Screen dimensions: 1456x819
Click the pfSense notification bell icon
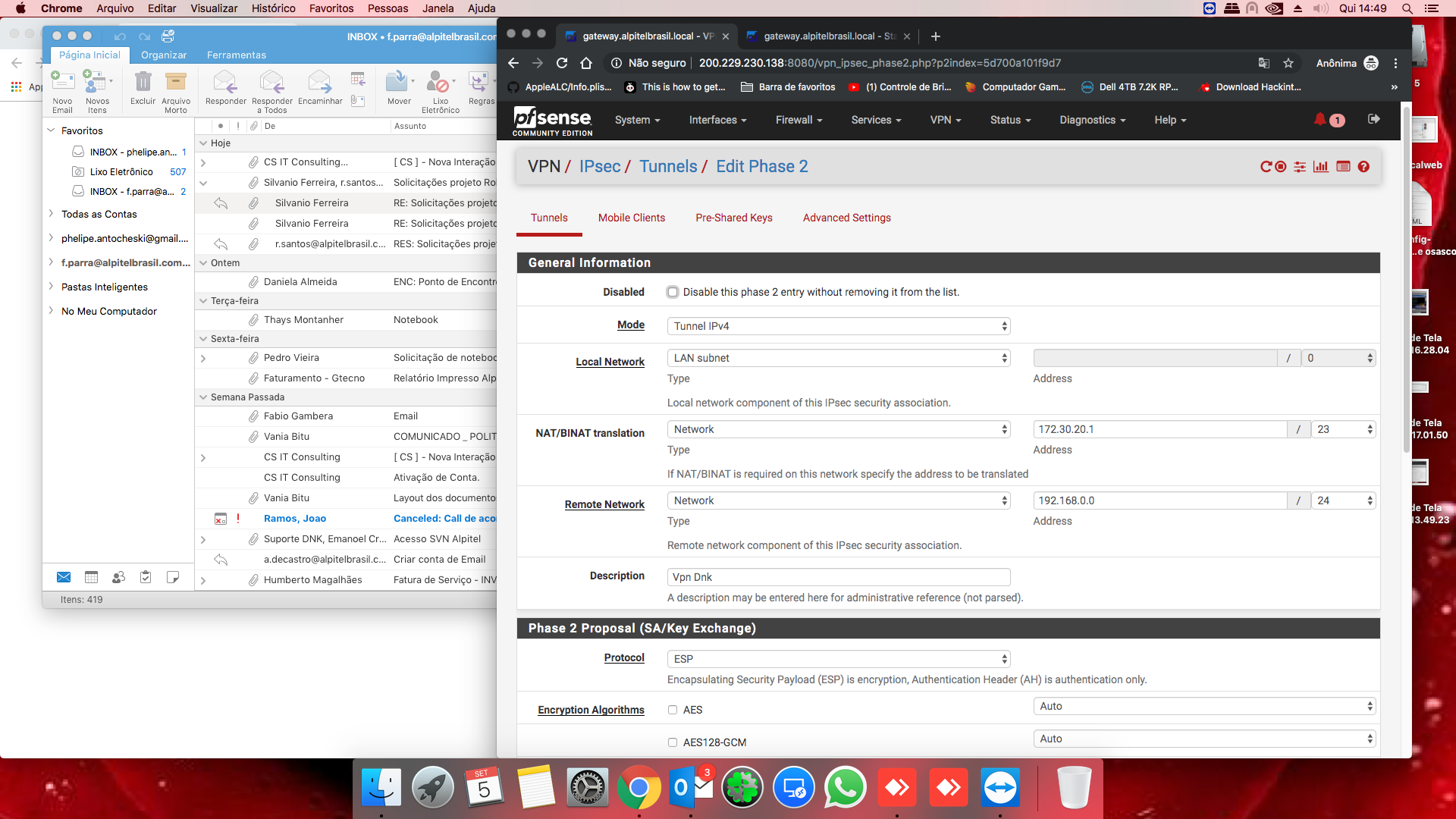[1320, 119]
